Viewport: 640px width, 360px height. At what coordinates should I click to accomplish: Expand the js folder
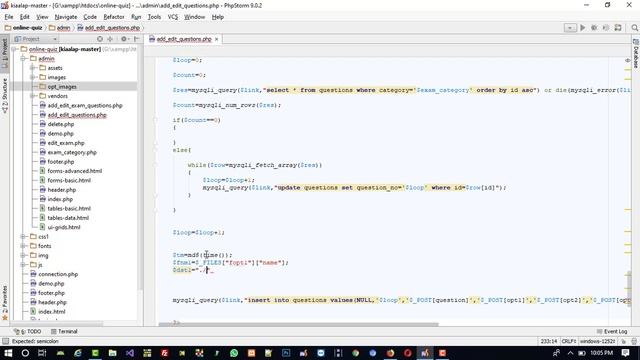coord(24,265)
